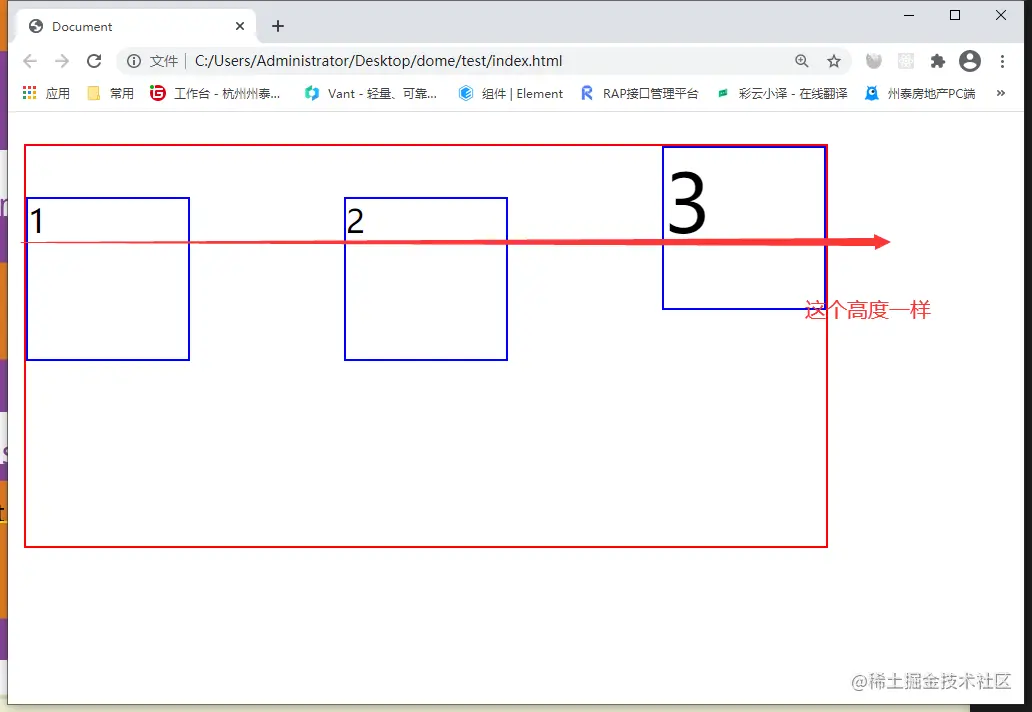Maximize the Chrome window
This screenshot has height=712, width=1032.
955,15
